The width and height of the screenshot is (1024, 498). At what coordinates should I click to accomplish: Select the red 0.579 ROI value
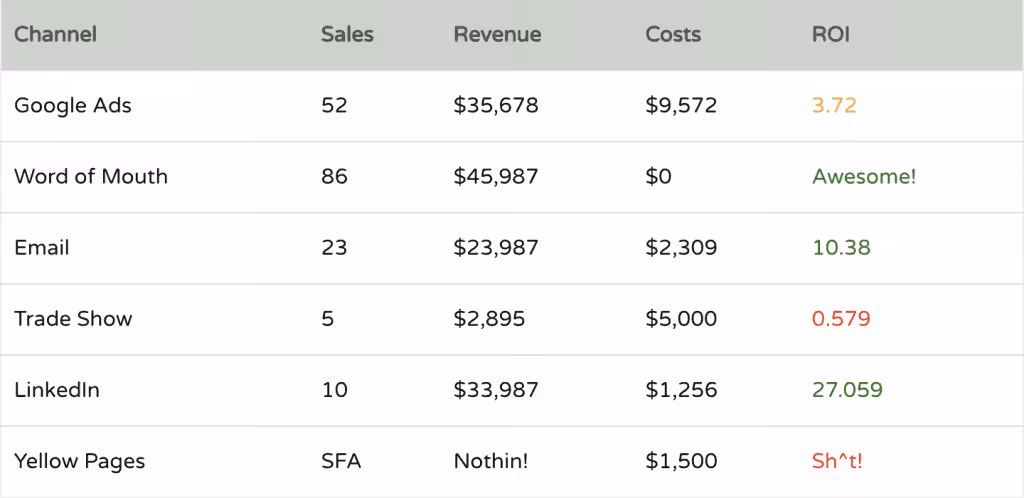841,319
